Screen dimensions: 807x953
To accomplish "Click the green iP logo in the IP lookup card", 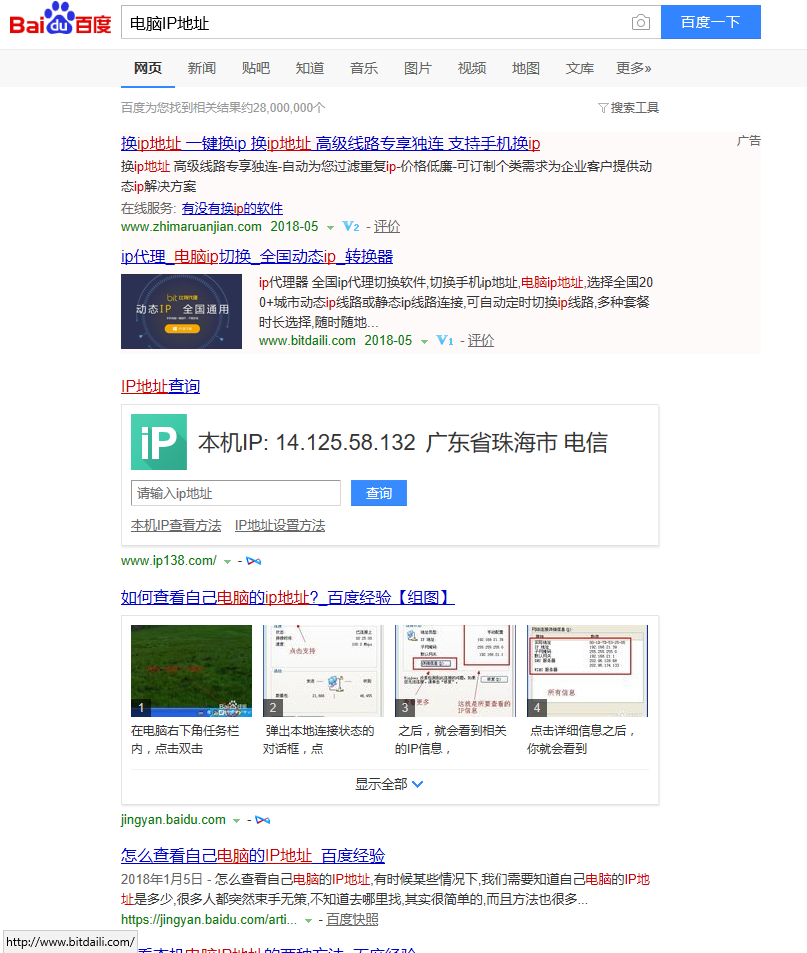I will click(x=159, y=441).
